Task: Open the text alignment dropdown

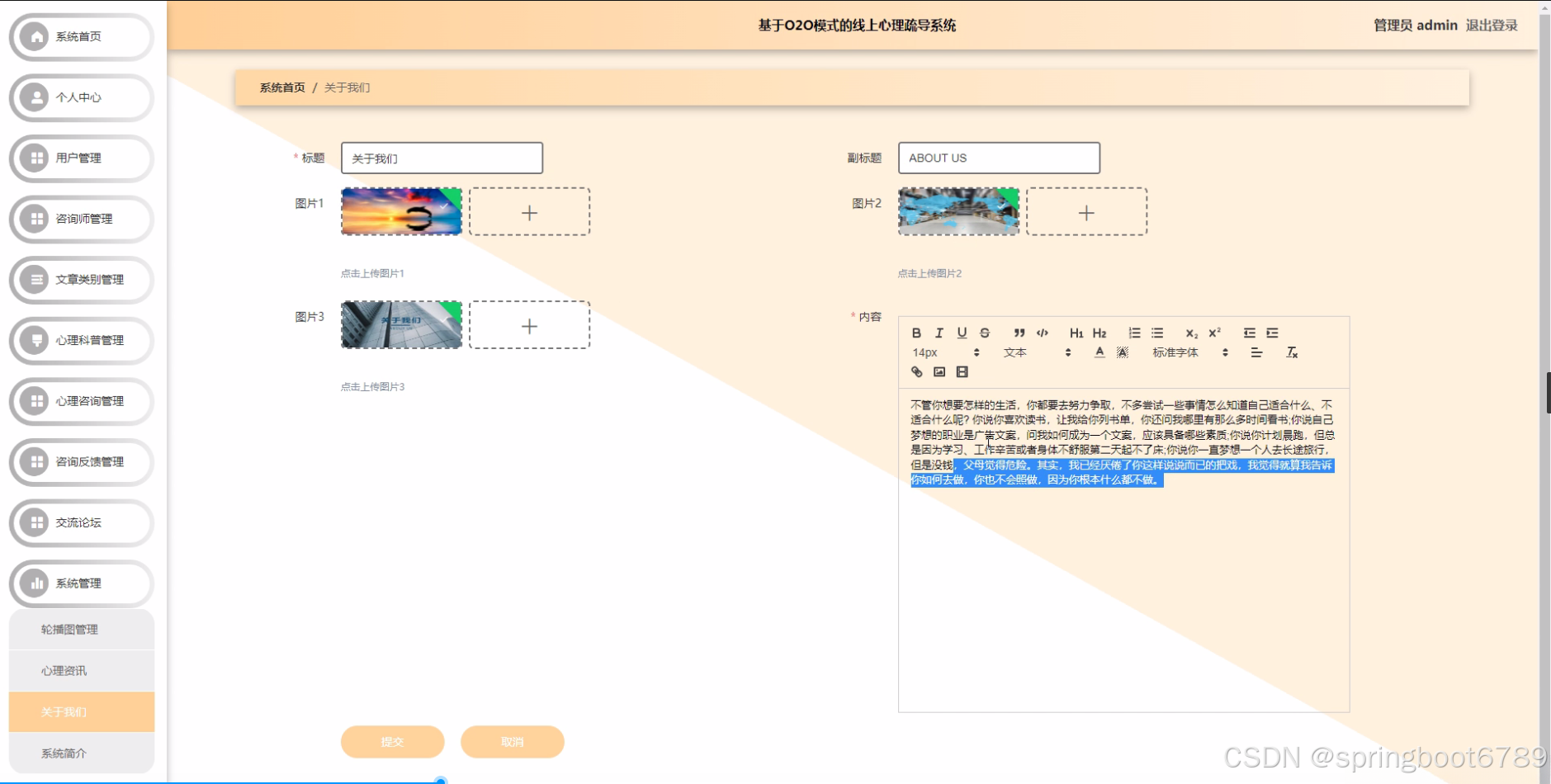Action: (x=1256, y=352)
